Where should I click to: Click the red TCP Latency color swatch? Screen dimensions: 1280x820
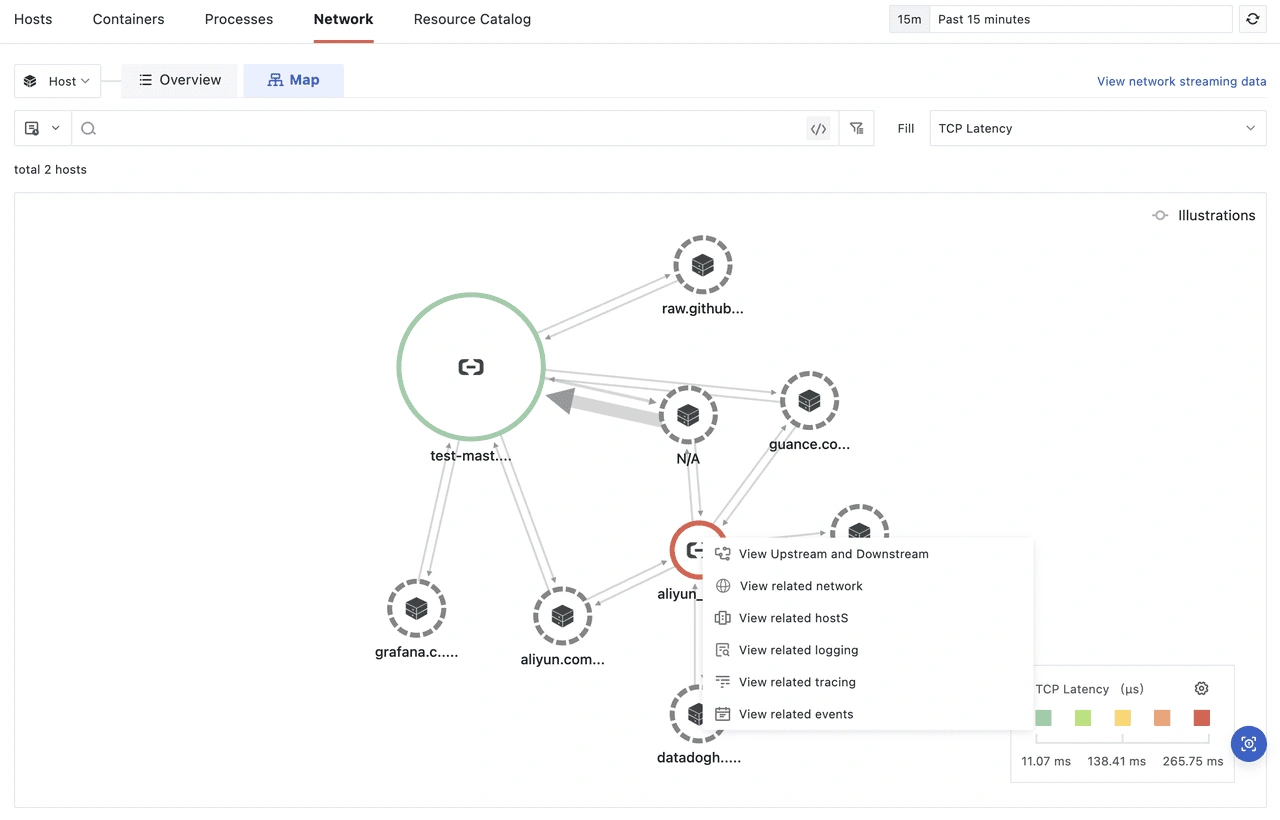[1202, 717]
